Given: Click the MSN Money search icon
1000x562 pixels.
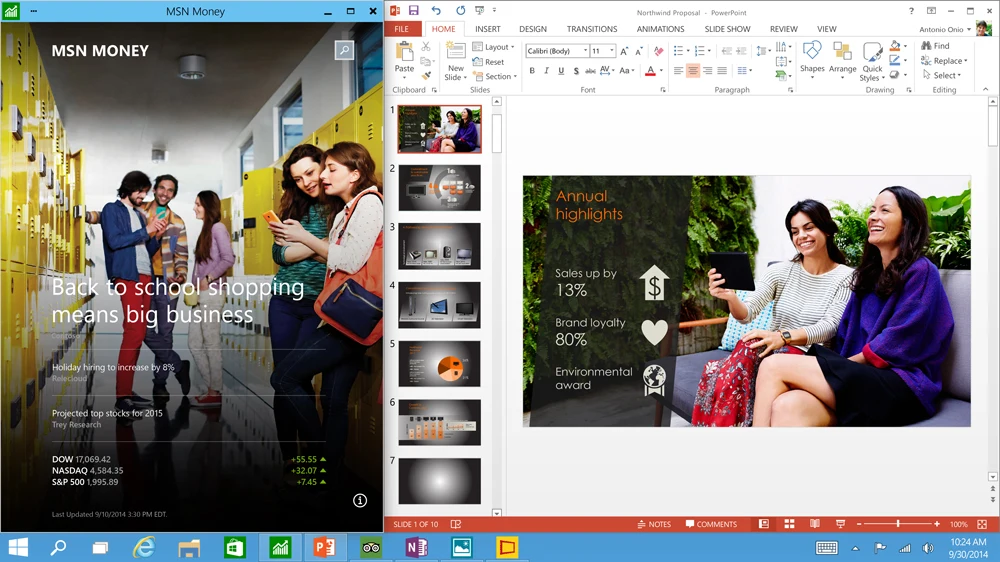Looking at the screenshot, I should (x=343, y=50).
